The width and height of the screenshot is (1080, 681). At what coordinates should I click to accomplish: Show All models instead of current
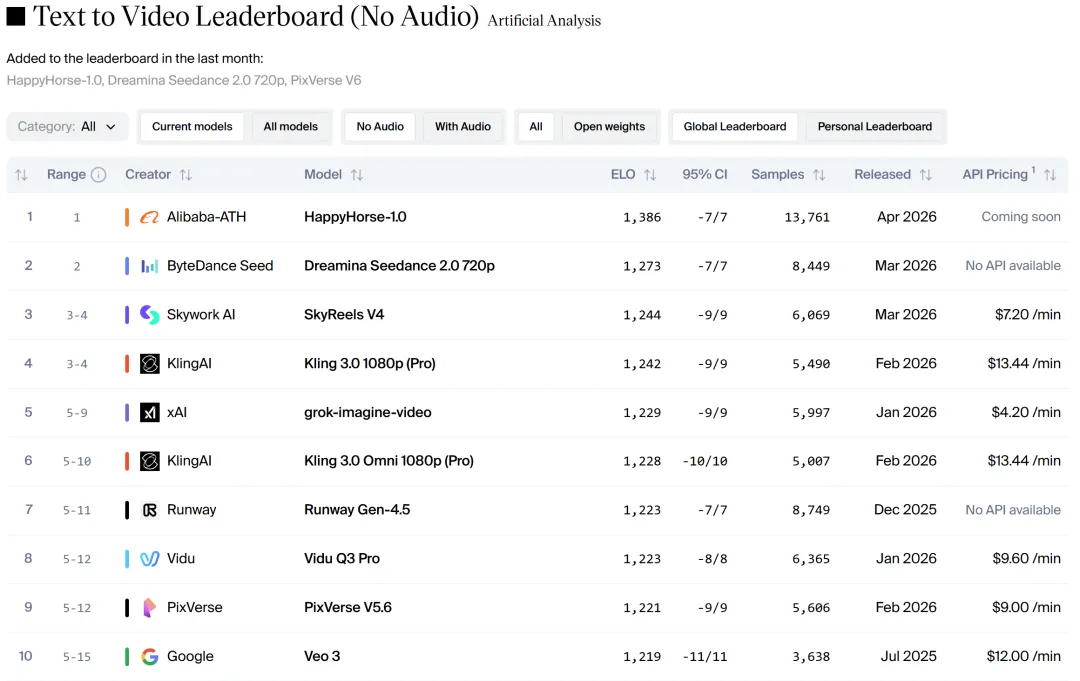coord(290,127)
